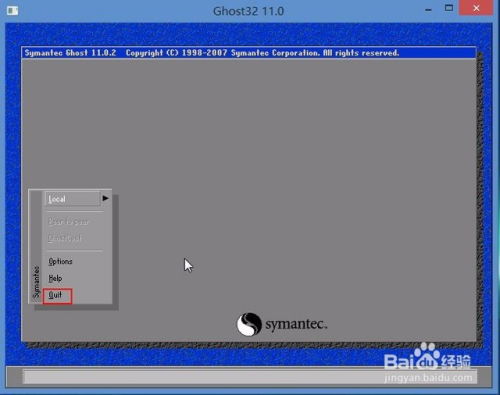Maximize the Ghost32 11.0 window

coord(449,8)
